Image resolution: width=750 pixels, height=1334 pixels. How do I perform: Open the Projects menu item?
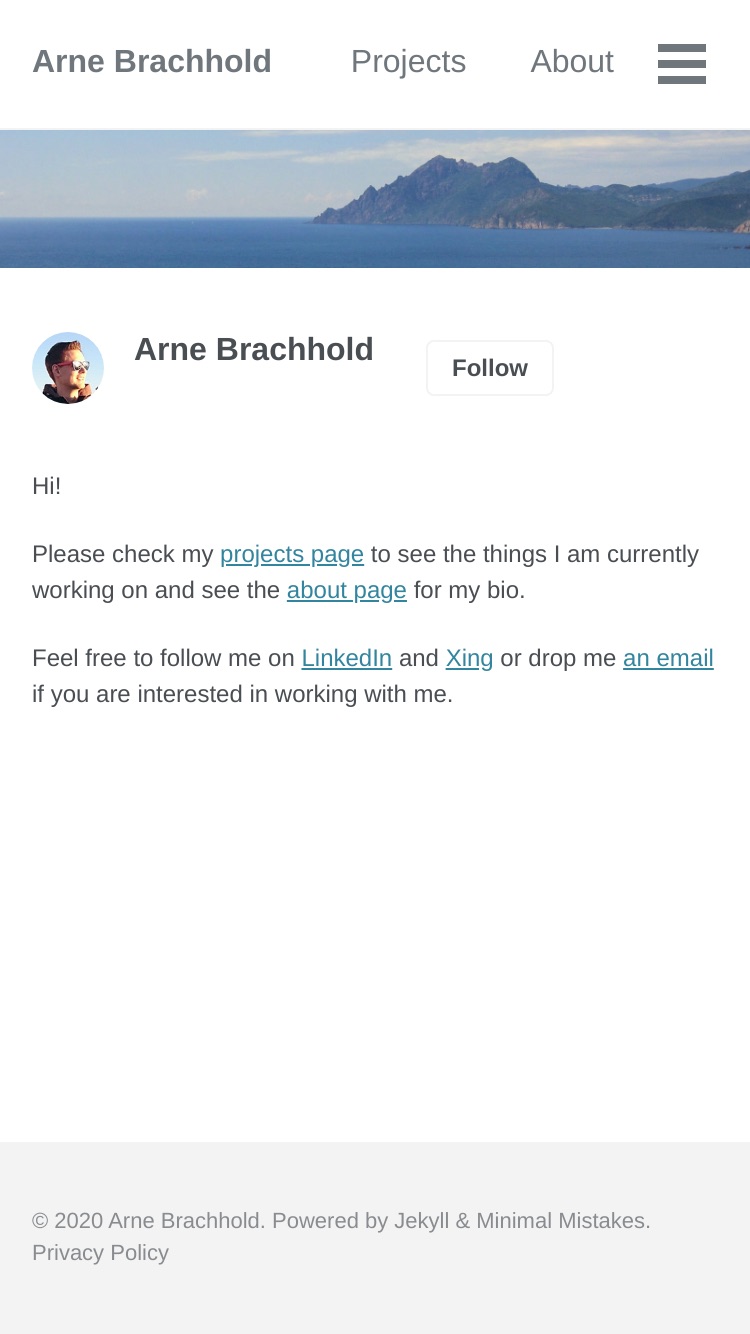(x=408, y=62)
